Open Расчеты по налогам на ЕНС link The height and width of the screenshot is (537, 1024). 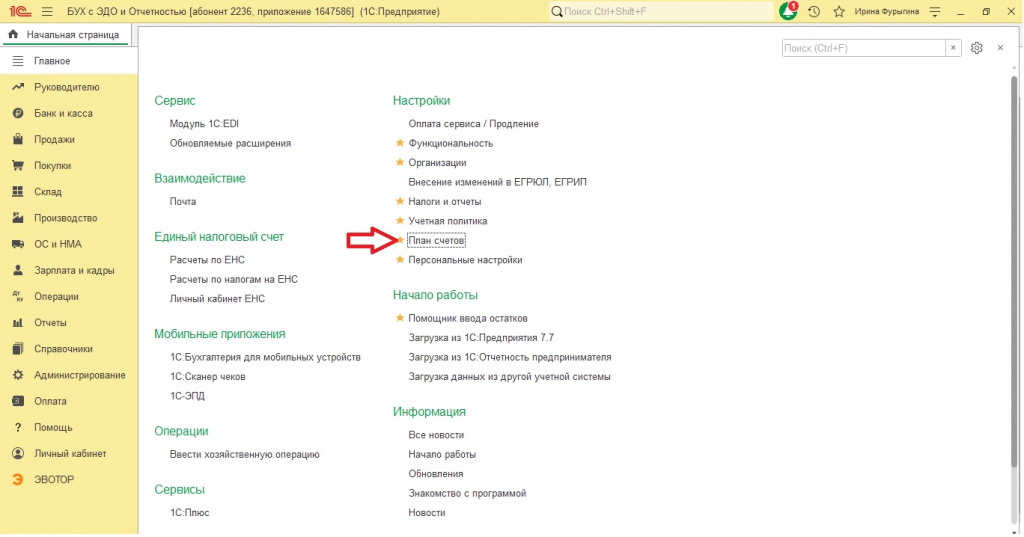coord(233,279)
